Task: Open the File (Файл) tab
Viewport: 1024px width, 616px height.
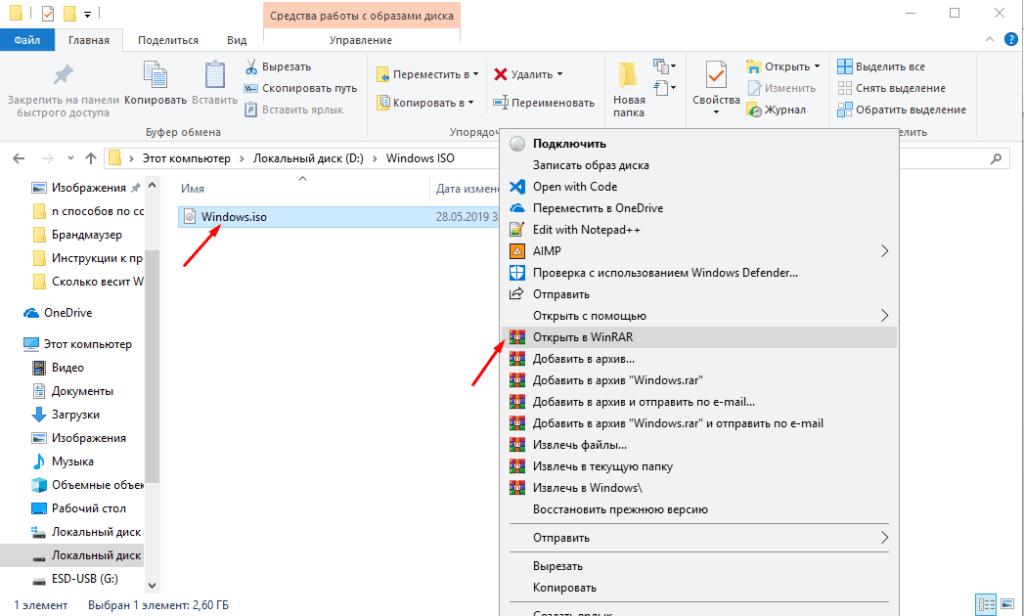Action: coord(27,40)
